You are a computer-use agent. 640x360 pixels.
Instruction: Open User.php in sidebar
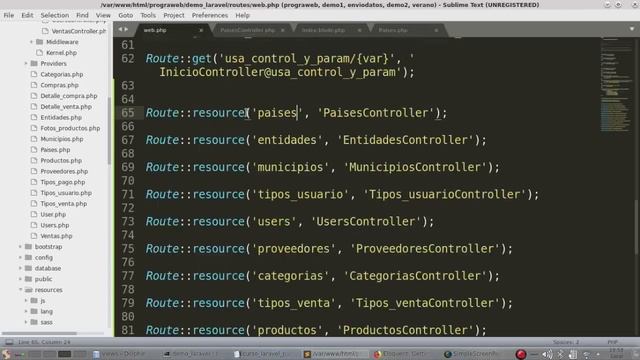click(x=53, y=214)
